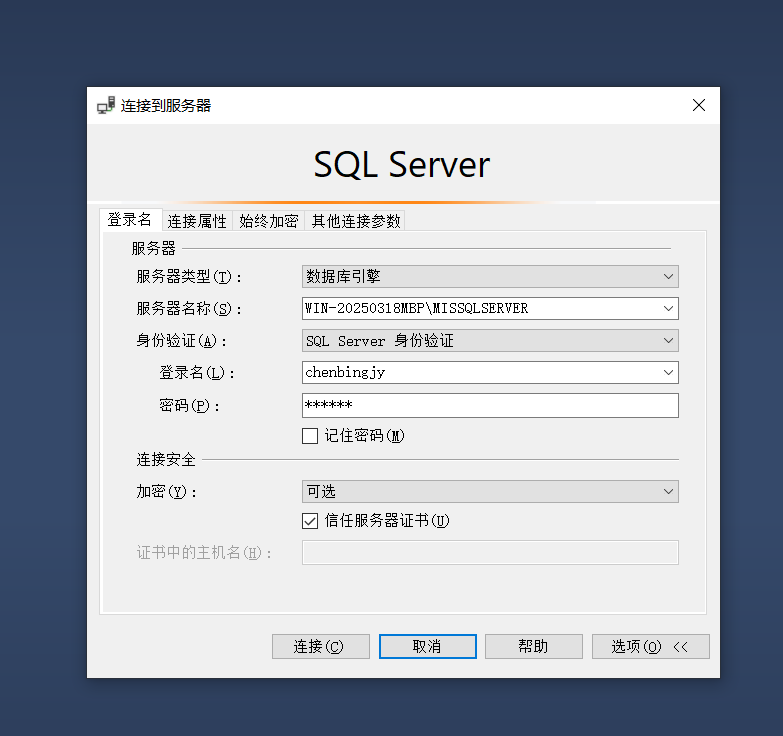Open the 服务器类型 dropdown showing 数据库引擎
The height and width of the screenshot is (736, 783).
click(x=490, y=277)
